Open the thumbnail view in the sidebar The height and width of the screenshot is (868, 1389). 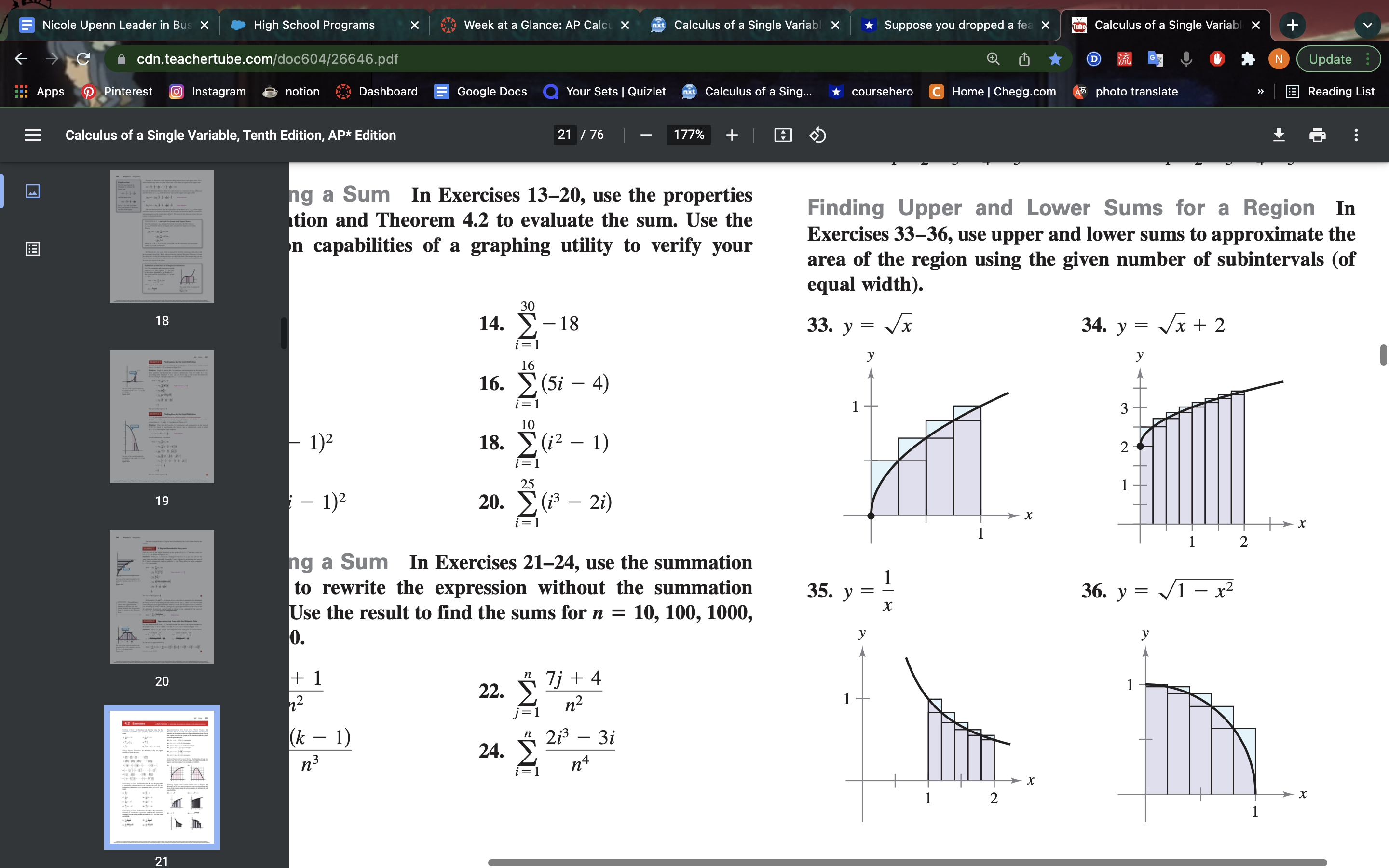click(x=33, y=191)
